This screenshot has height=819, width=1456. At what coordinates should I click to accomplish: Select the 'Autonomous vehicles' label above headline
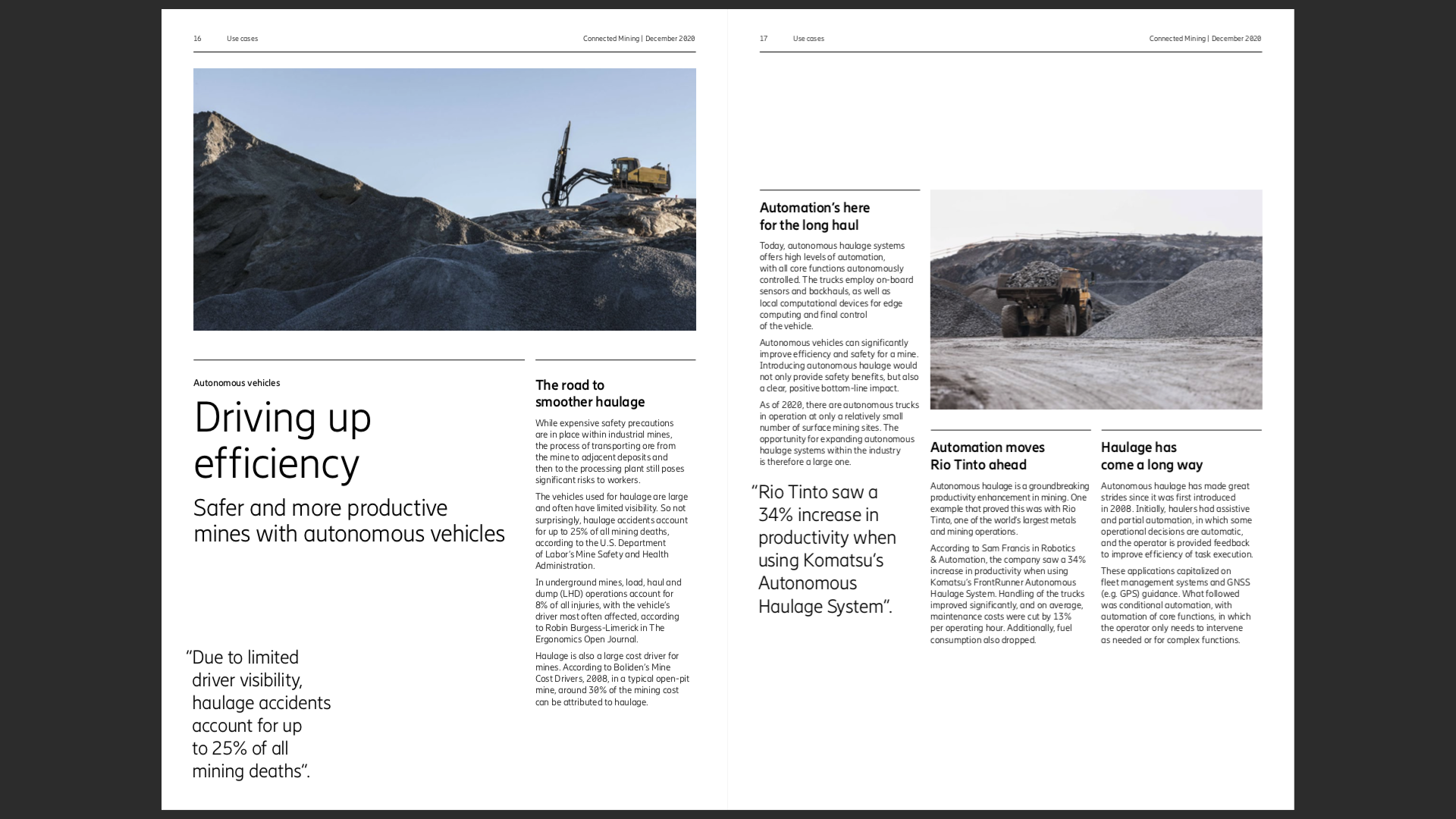click(237, 383)
